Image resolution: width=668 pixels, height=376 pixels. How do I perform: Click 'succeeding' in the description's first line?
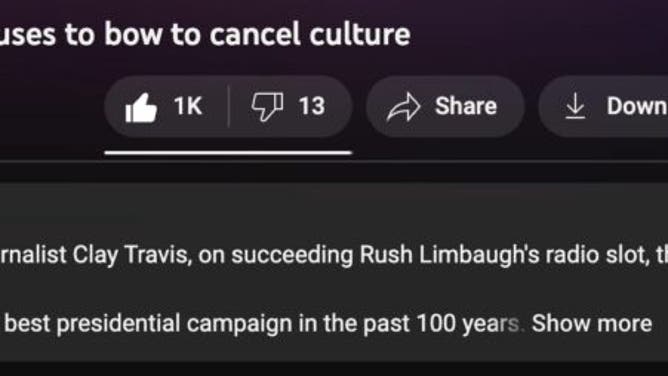(x=292, y=255)
